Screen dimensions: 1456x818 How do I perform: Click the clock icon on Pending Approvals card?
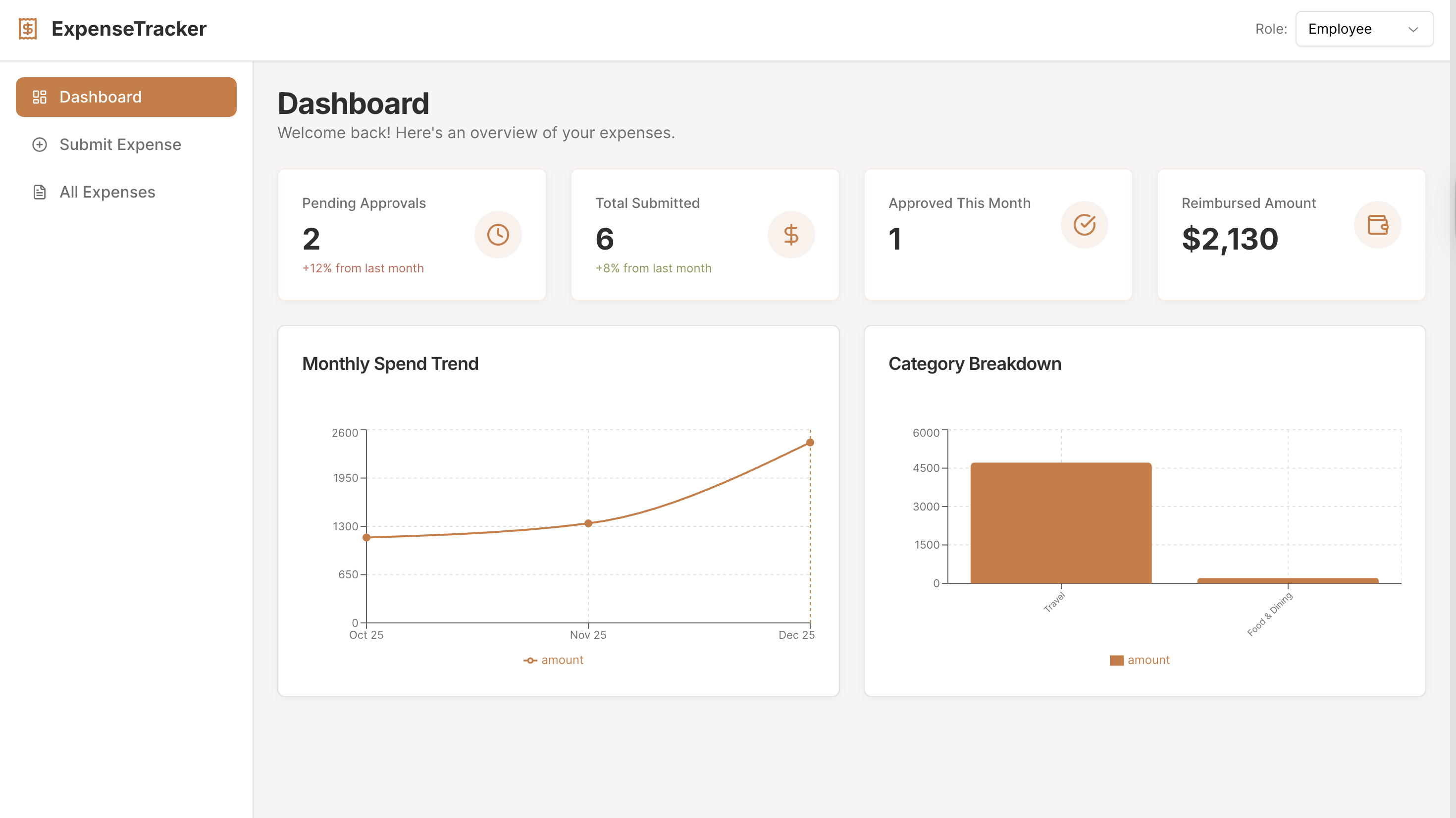497,234
